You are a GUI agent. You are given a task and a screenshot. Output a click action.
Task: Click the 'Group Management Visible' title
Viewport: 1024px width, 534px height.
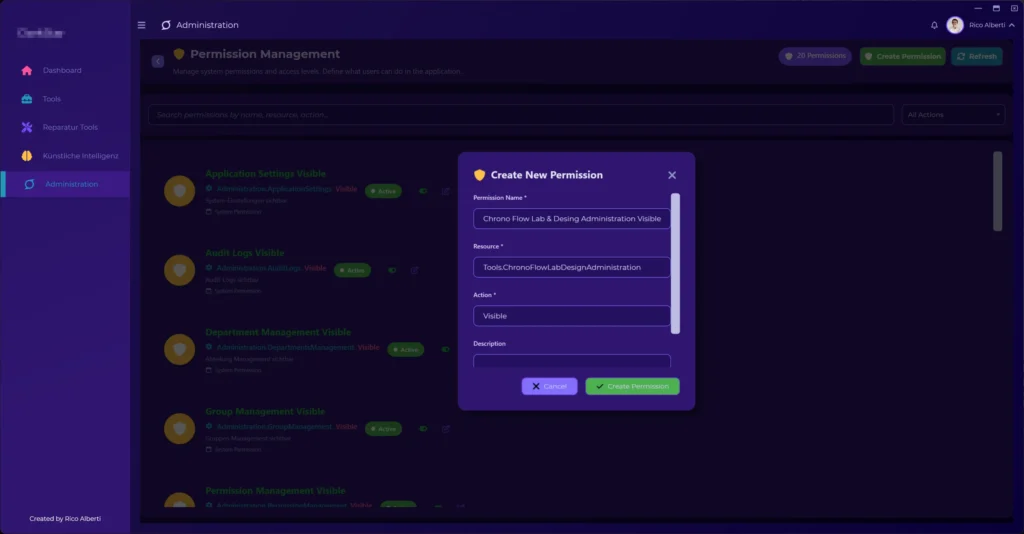pos(265,411)
